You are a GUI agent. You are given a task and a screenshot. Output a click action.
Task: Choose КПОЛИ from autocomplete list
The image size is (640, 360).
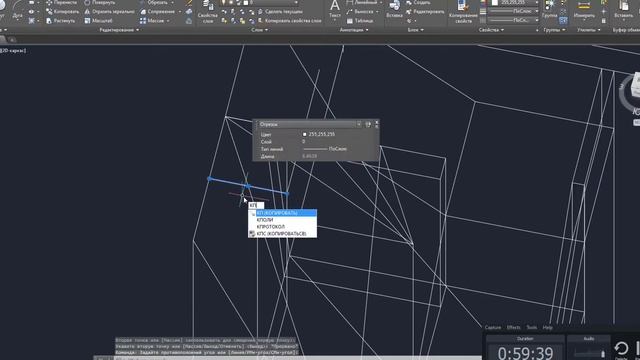282,220
